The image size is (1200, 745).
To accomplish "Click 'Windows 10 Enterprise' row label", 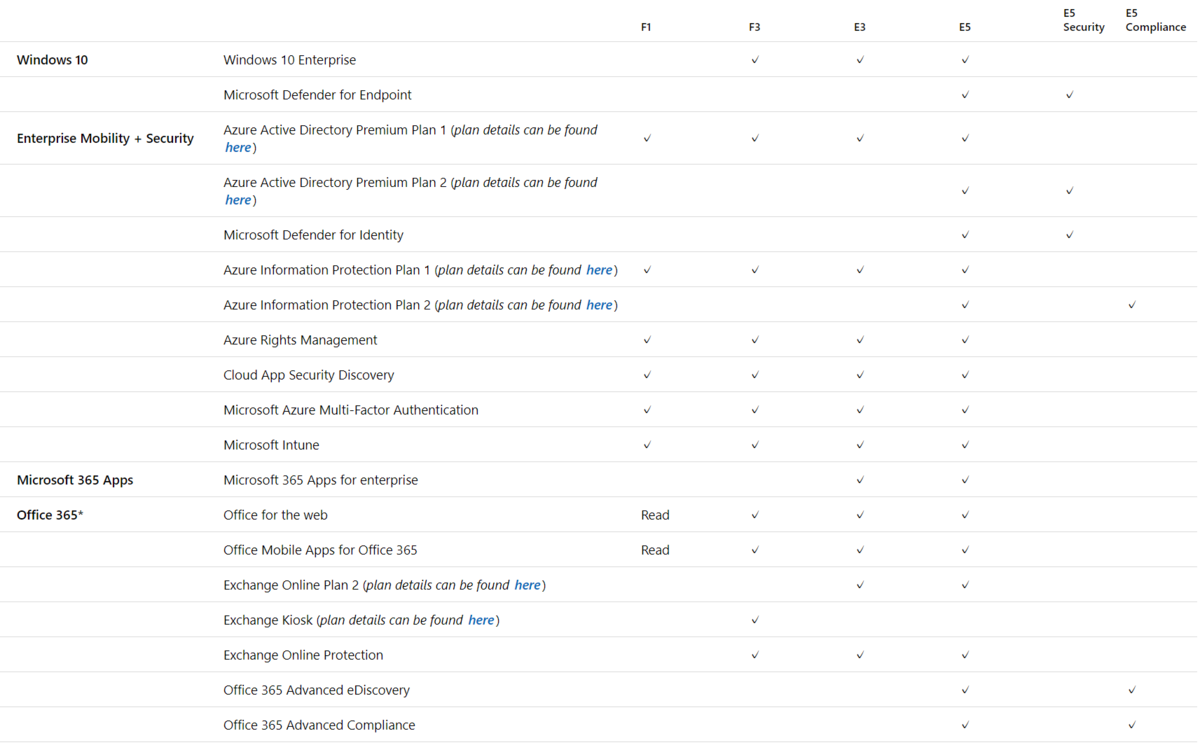I will click(290, 60).
